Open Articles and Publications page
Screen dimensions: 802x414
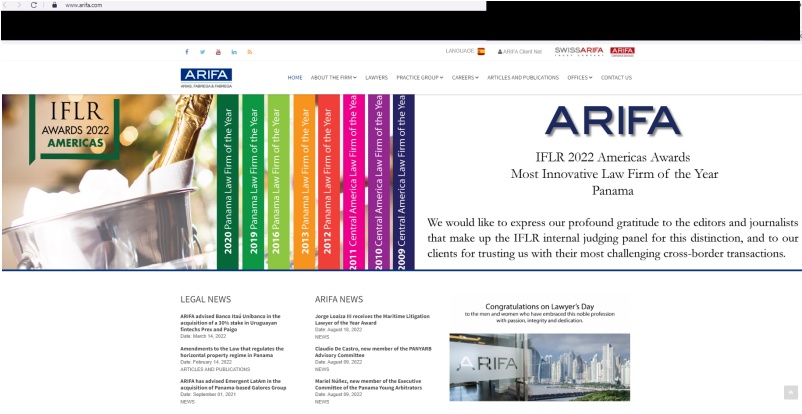point(523,77)
